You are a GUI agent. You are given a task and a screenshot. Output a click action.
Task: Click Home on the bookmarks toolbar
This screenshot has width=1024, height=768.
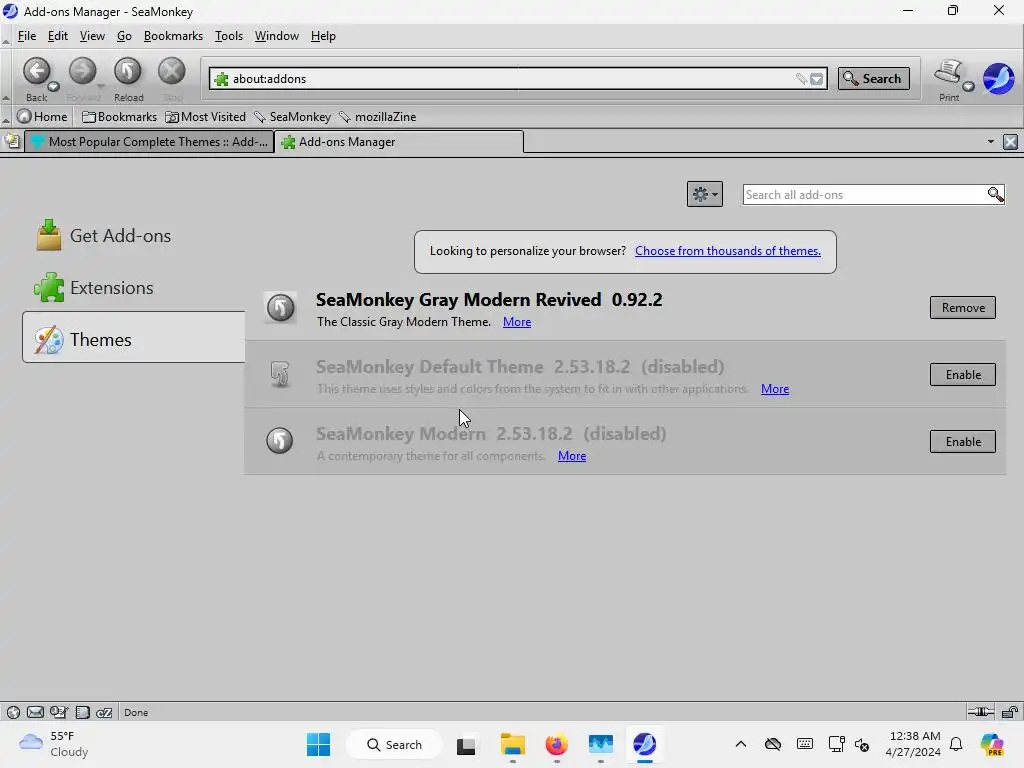[x=42, y=117]
